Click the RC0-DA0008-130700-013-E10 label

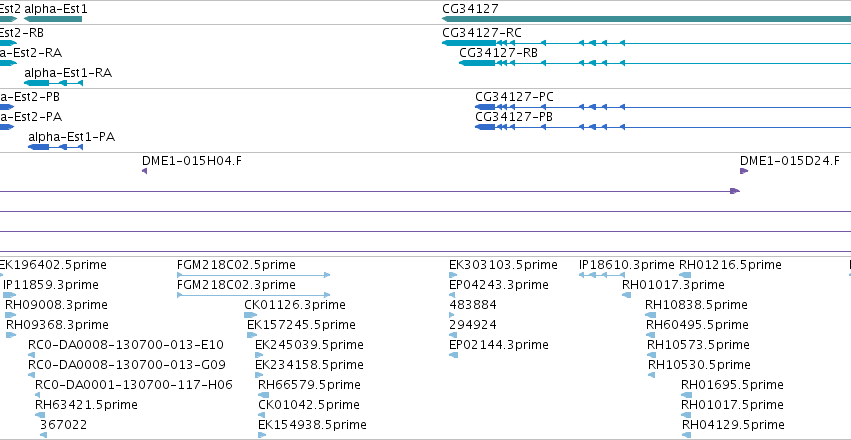click(x=126, y=345)
